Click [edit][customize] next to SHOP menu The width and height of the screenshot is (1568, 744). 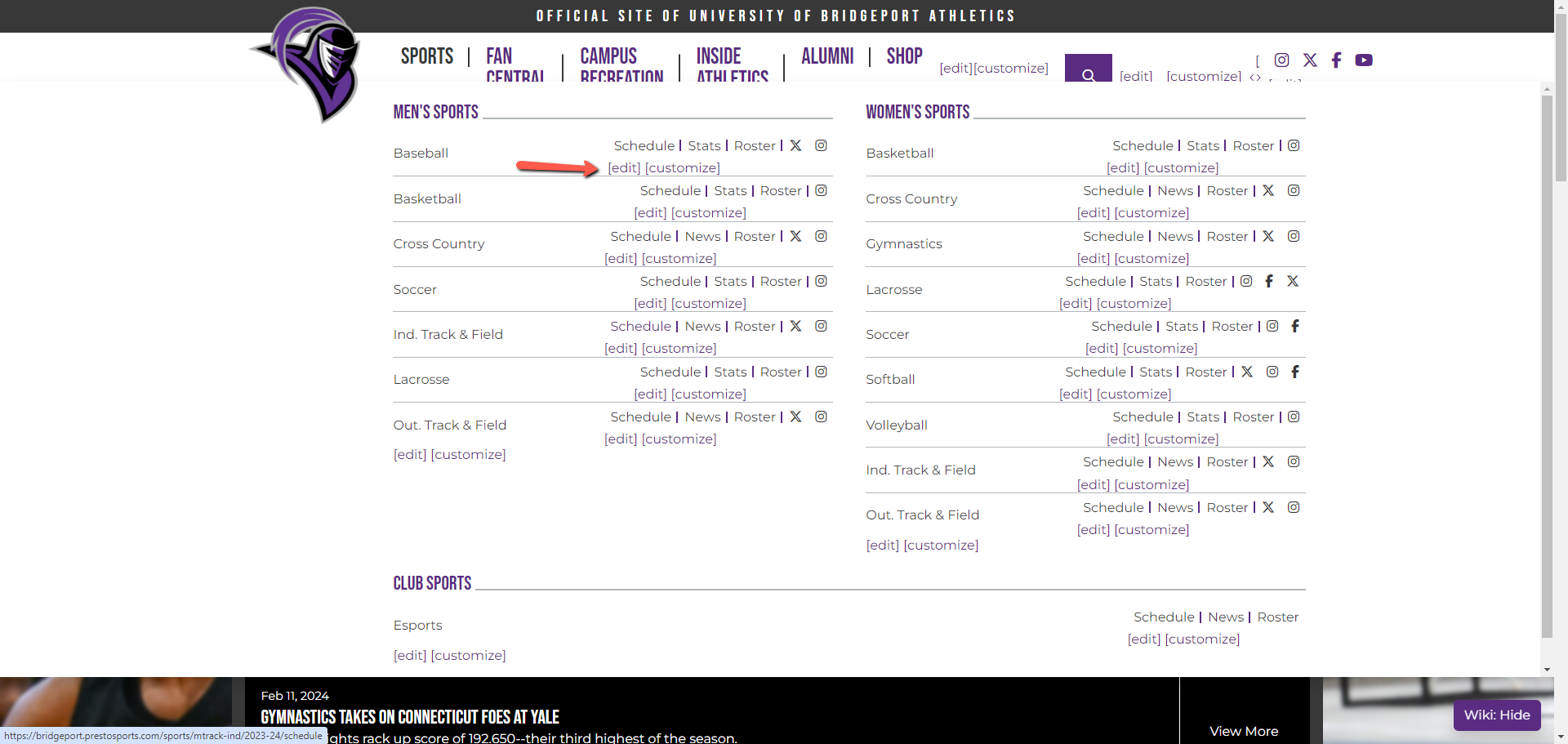point(994,68)
